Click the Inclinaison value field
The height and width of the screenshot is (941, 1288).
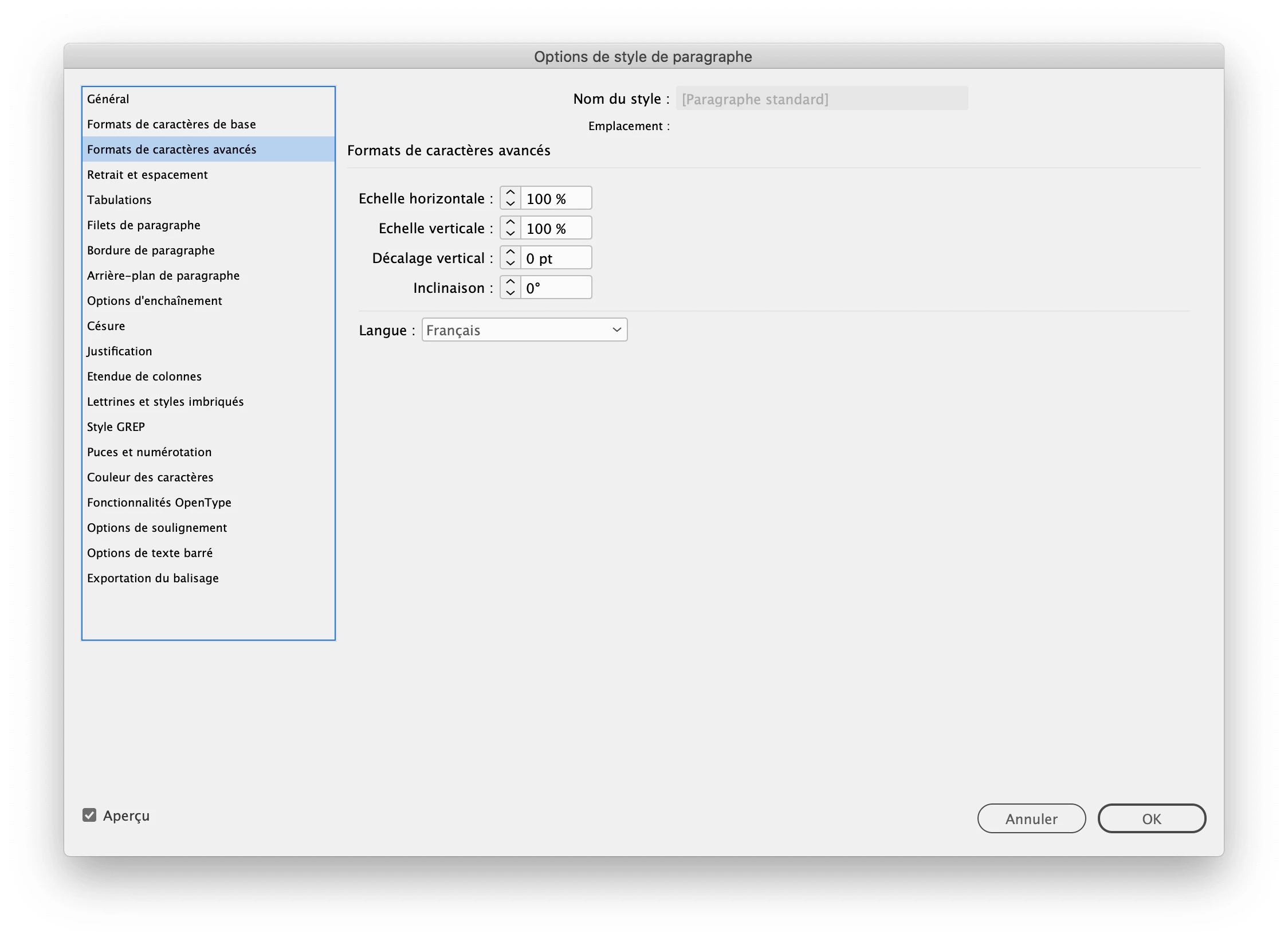[556, 288]
